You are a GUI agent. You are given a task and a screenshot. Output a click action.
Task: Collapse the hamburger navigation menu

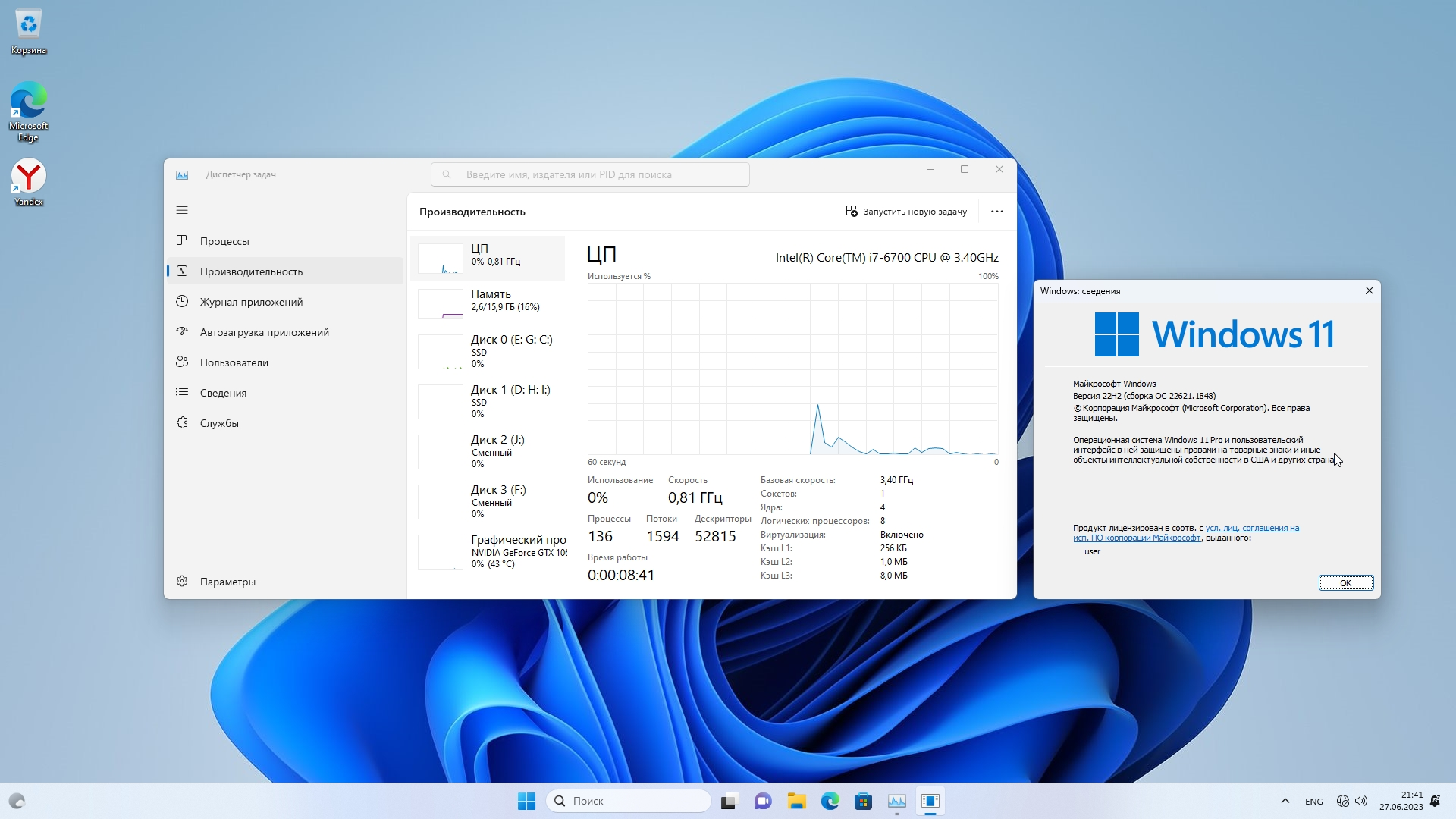[x=182, y=210]
